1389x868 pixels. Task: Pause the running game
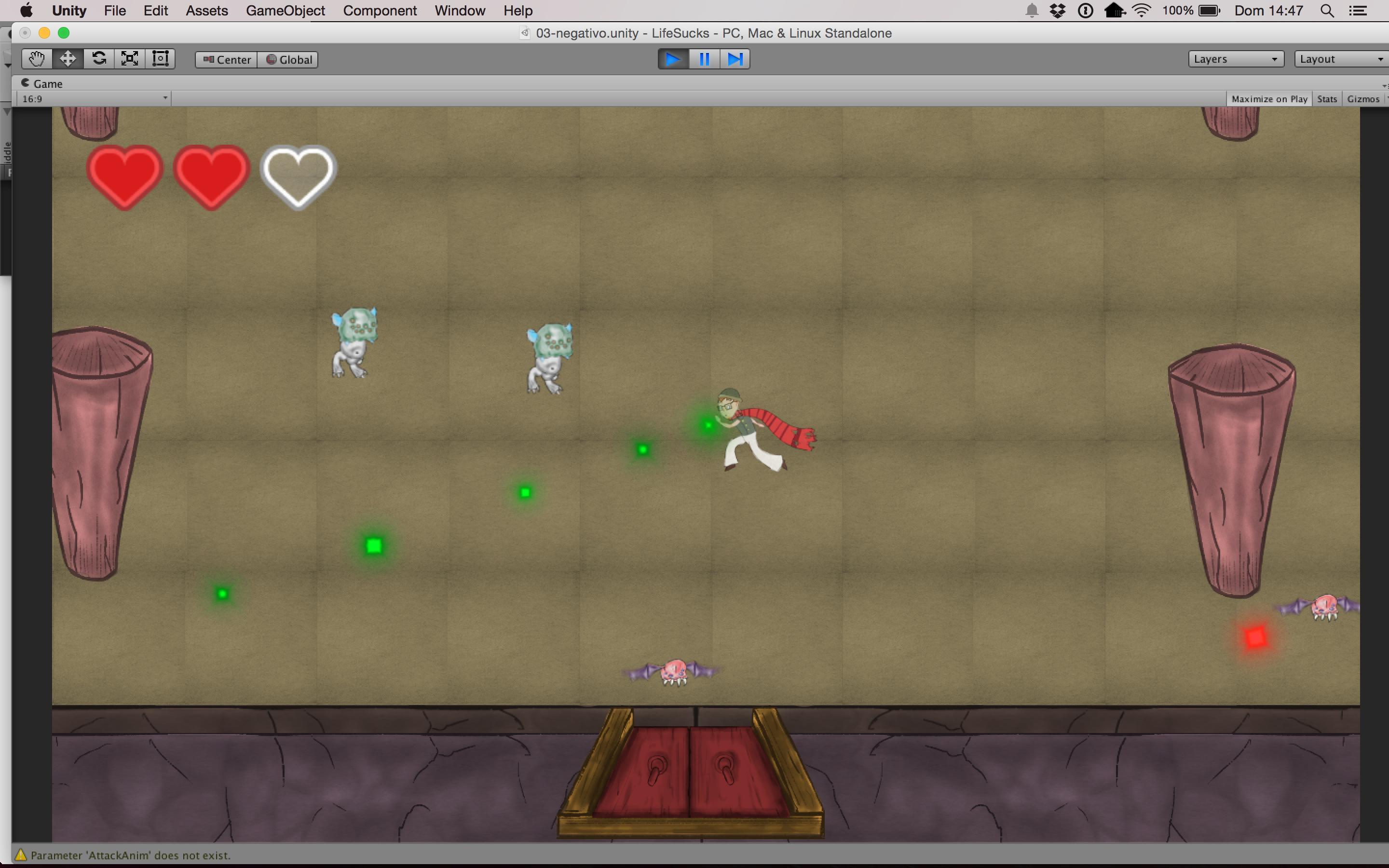(704, 59)
